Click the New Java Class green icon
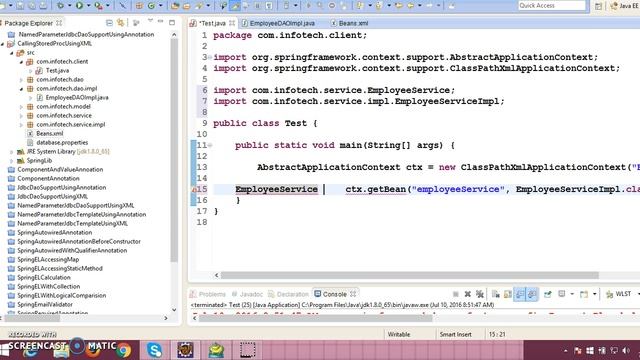 (x=151, y=6)
